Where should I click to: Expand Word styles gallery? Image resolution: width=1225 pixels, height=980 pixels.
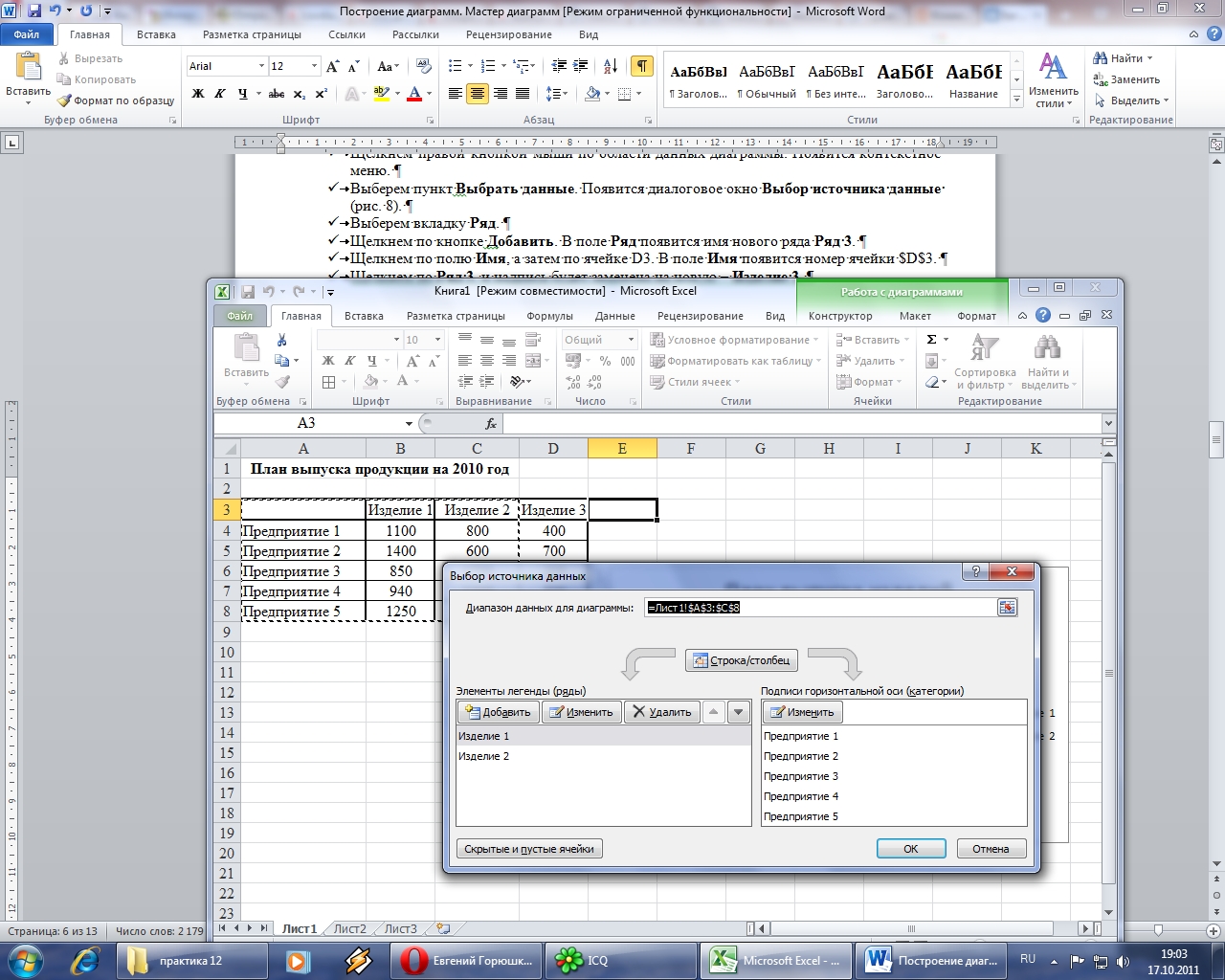(x=1016, y=97)
